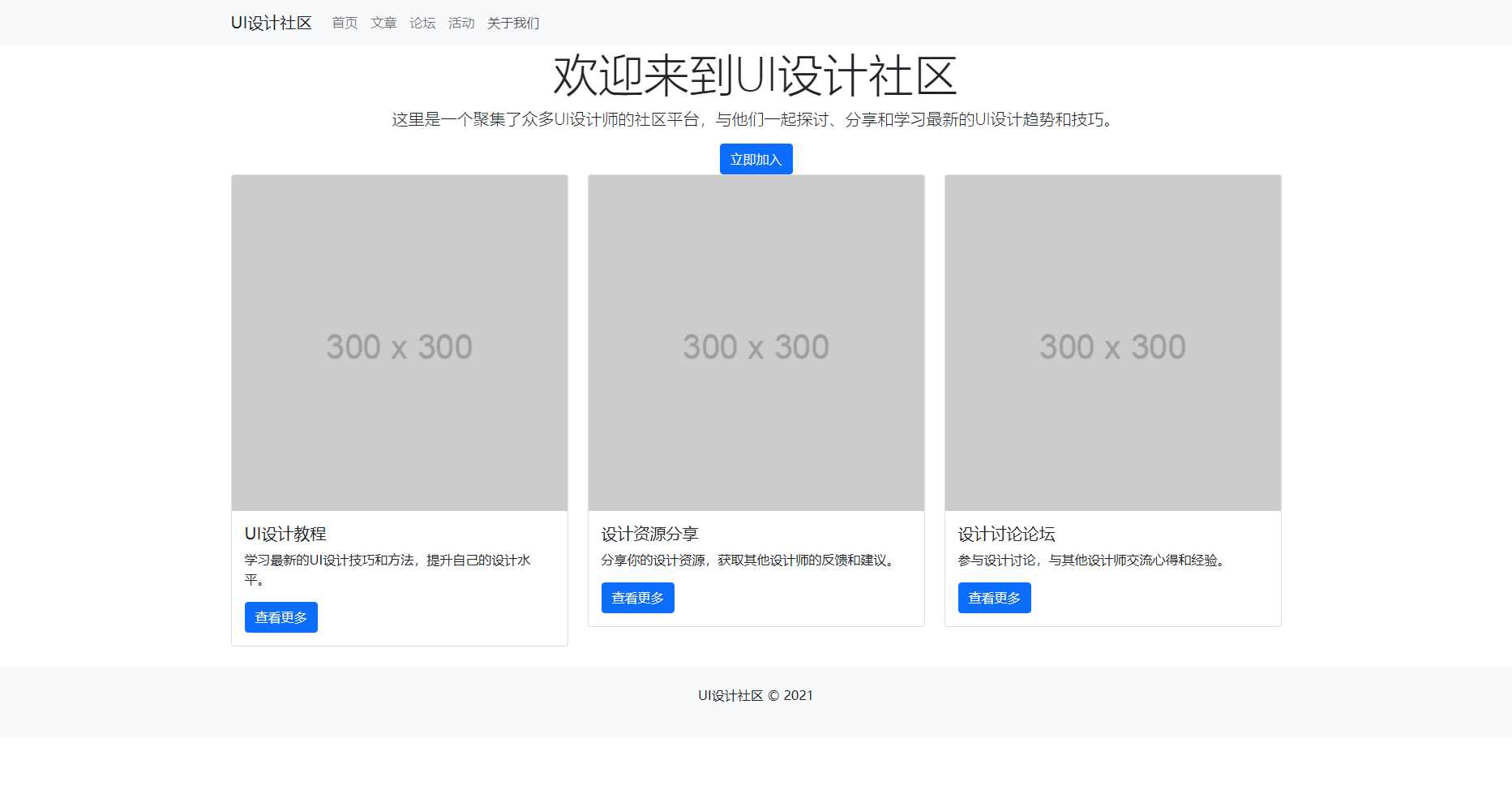Image resolution: width=1512 pixels, height=786 pixels.
Task: Click the 设计讨论论坛 card placeholder image
Action: click(x=1112, y=345)
